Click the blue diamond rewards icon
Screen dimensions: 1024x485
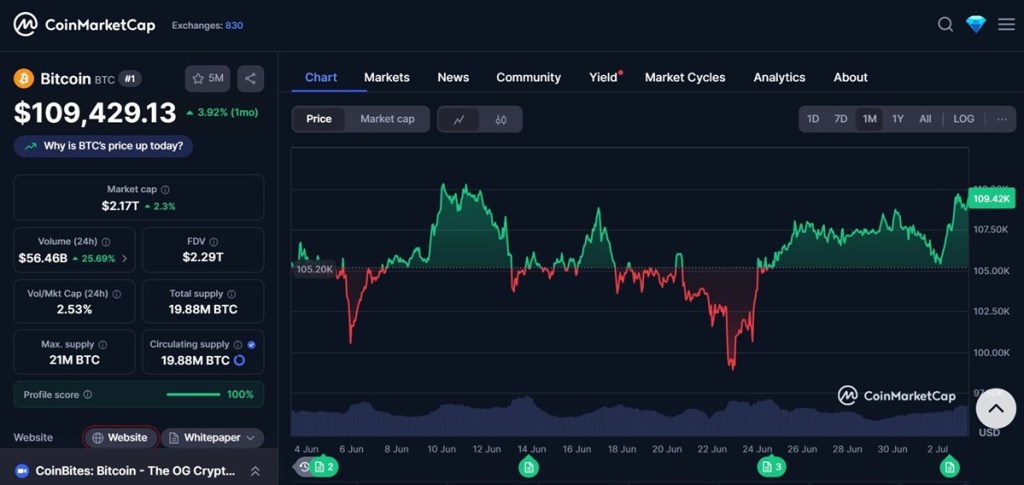click(976, 25)
